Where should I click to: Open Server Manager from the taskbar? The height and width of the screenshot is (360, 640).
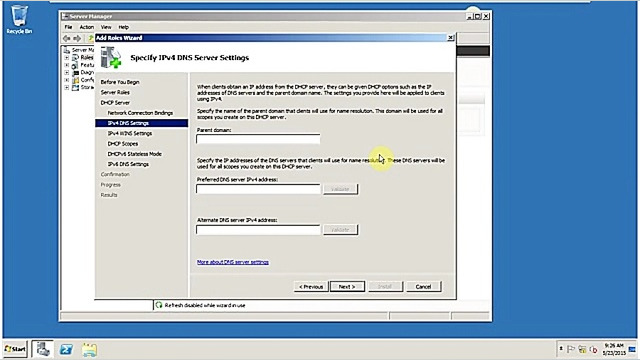[42, 349]
